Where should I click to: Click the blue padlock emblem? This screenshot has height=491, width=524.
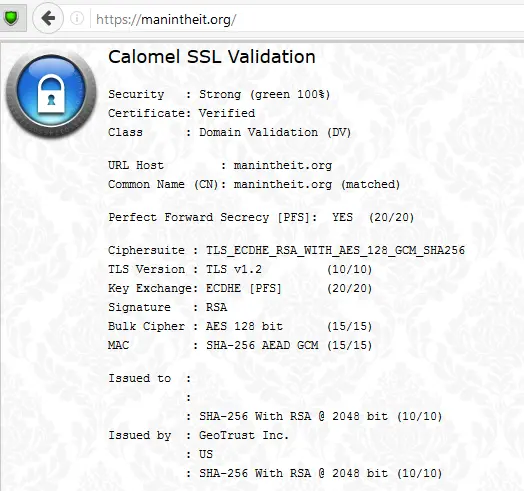(x=51, y=94)
